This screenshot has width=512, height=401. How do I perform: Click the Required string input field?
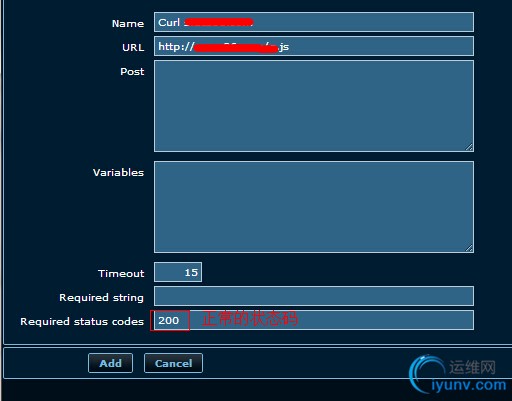point(314,296)
